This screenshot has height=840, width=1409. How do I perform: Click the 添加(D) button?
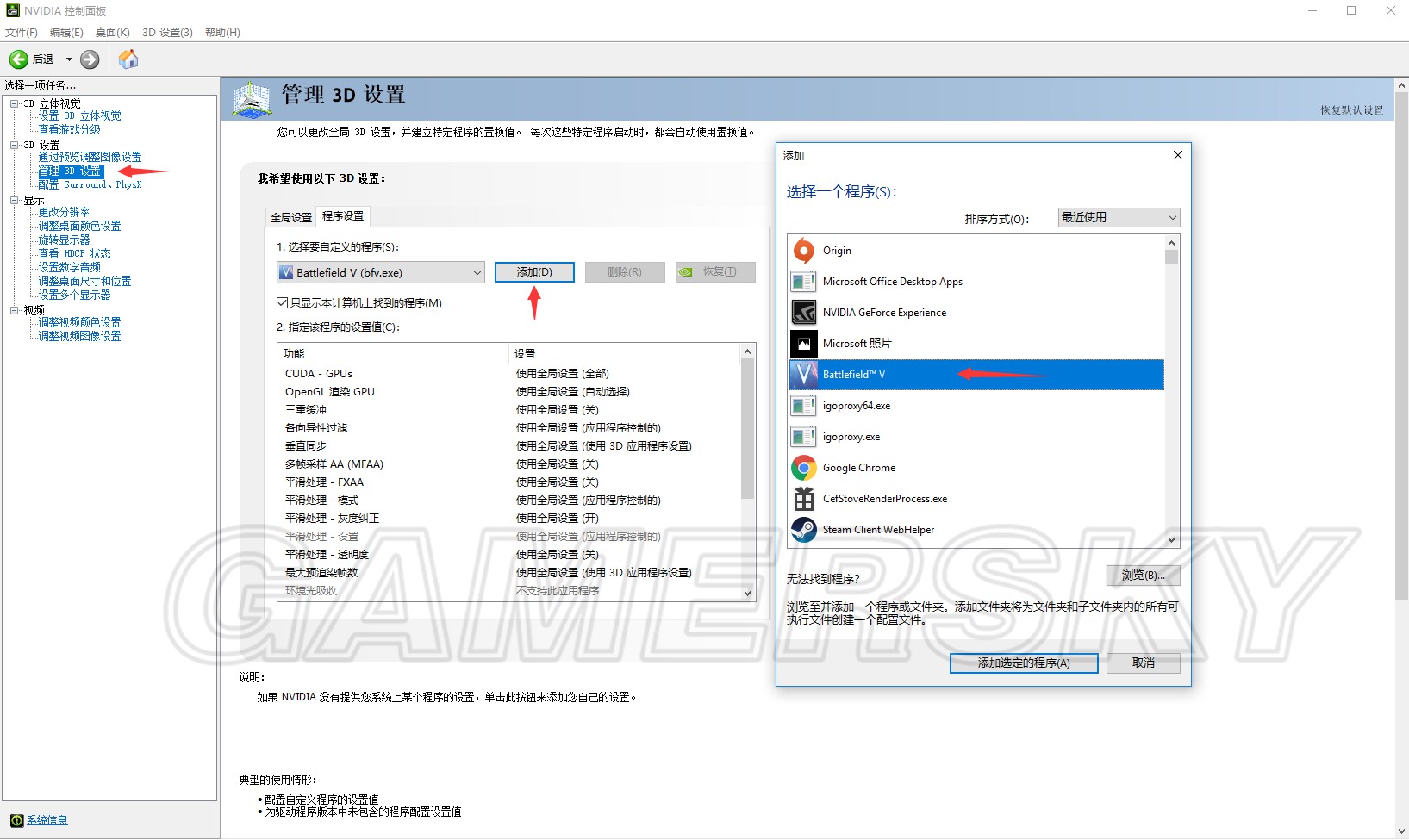tap(534, 272)
